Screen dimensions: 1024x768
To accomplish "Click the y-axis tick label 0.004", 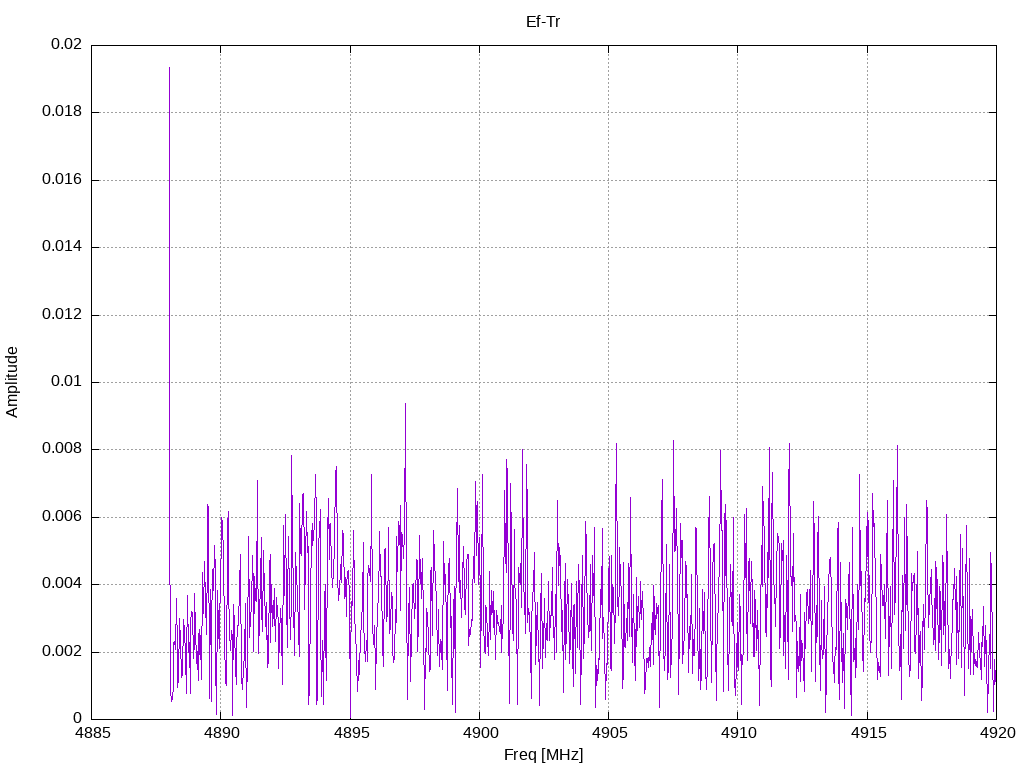I will [62, 584].
